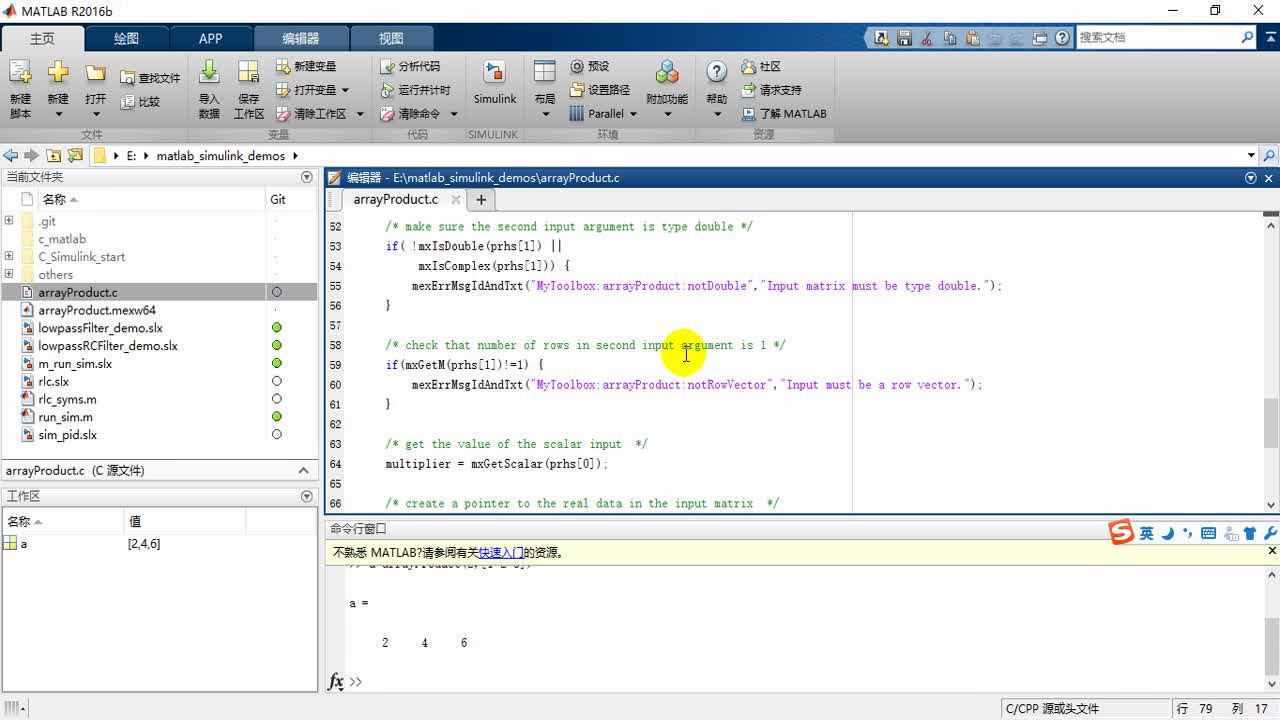Open MATLAB 预设 preferences
This screenshot has height=720, width=1280.
click(x=592, y=66)
